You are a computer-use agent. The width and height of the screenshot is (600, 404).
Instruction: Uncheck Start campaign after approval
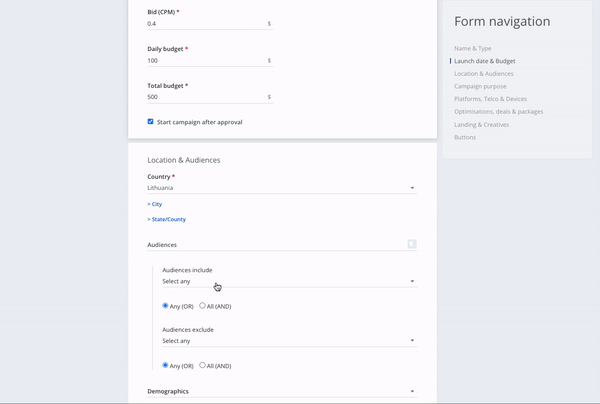point(150,122)
